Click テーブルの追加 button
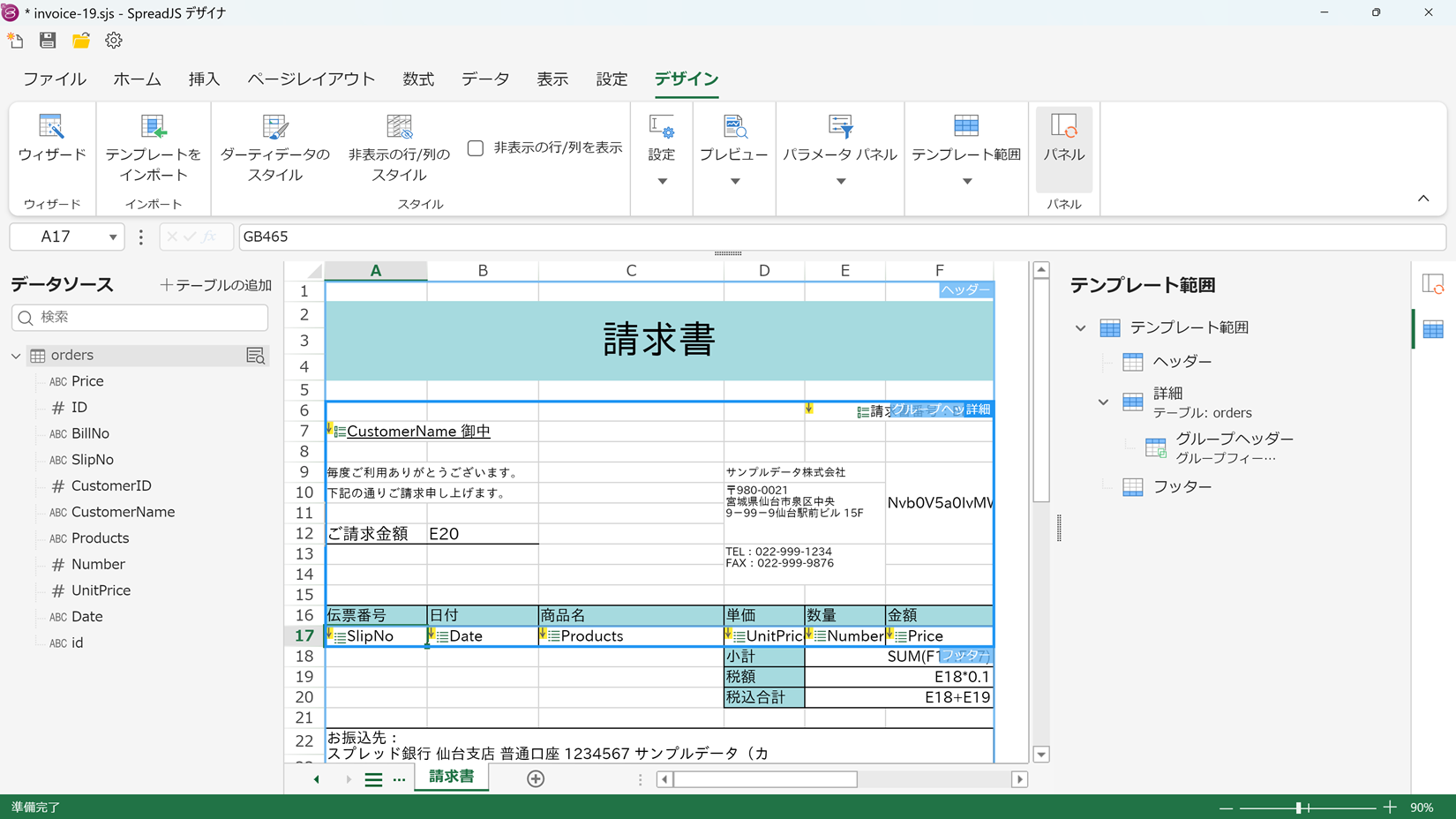Screen dimensions: 1456x819 pos(216,285)
